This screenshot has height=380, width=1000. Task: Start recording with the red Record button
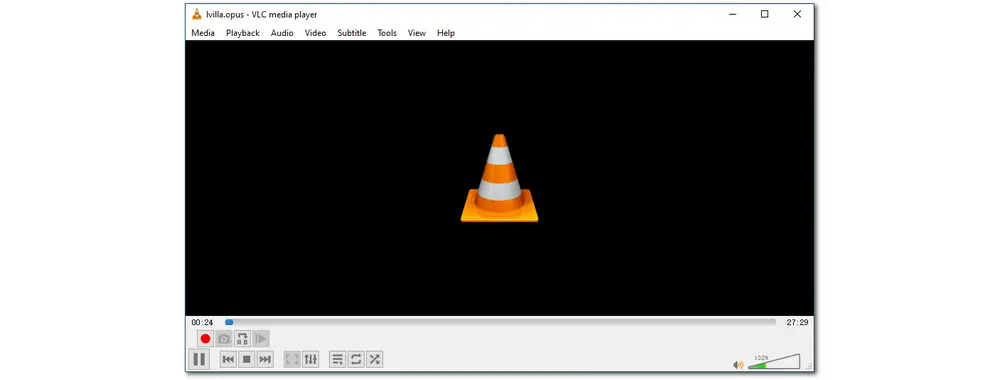[205, 339]
